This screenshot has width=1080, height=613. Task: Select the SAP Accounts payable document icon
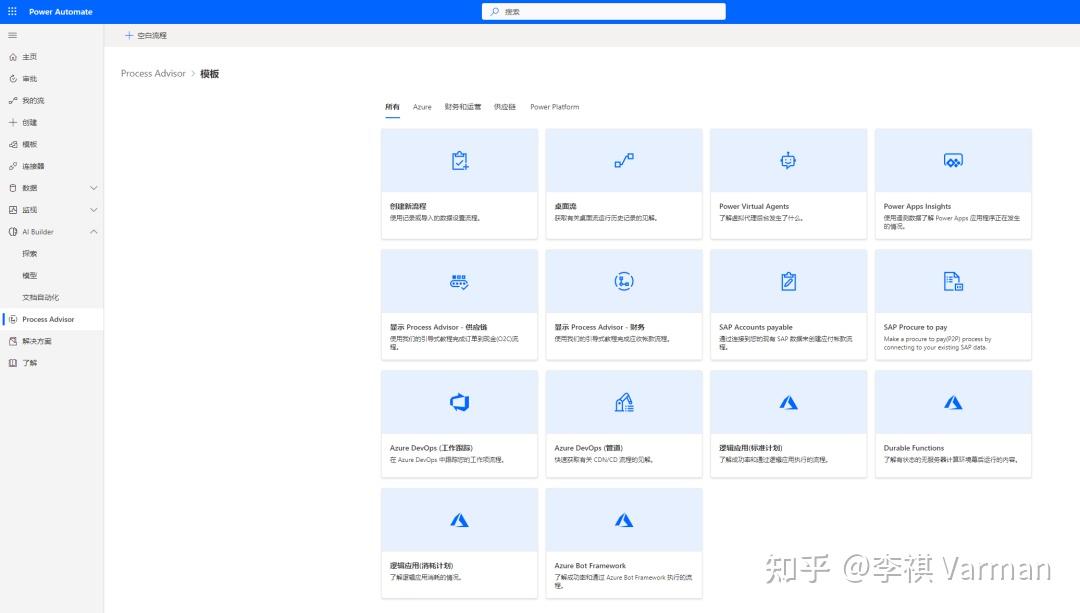(x=788, y=280)
